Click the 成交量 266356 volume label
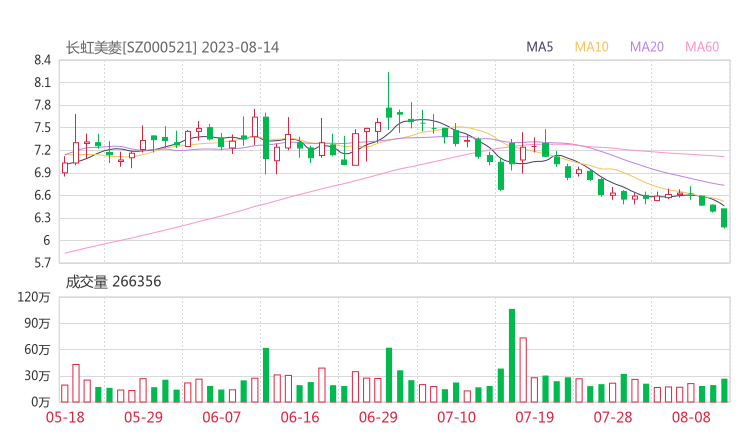This screenshot has width=740, height=440. click(x=113, y=282)
